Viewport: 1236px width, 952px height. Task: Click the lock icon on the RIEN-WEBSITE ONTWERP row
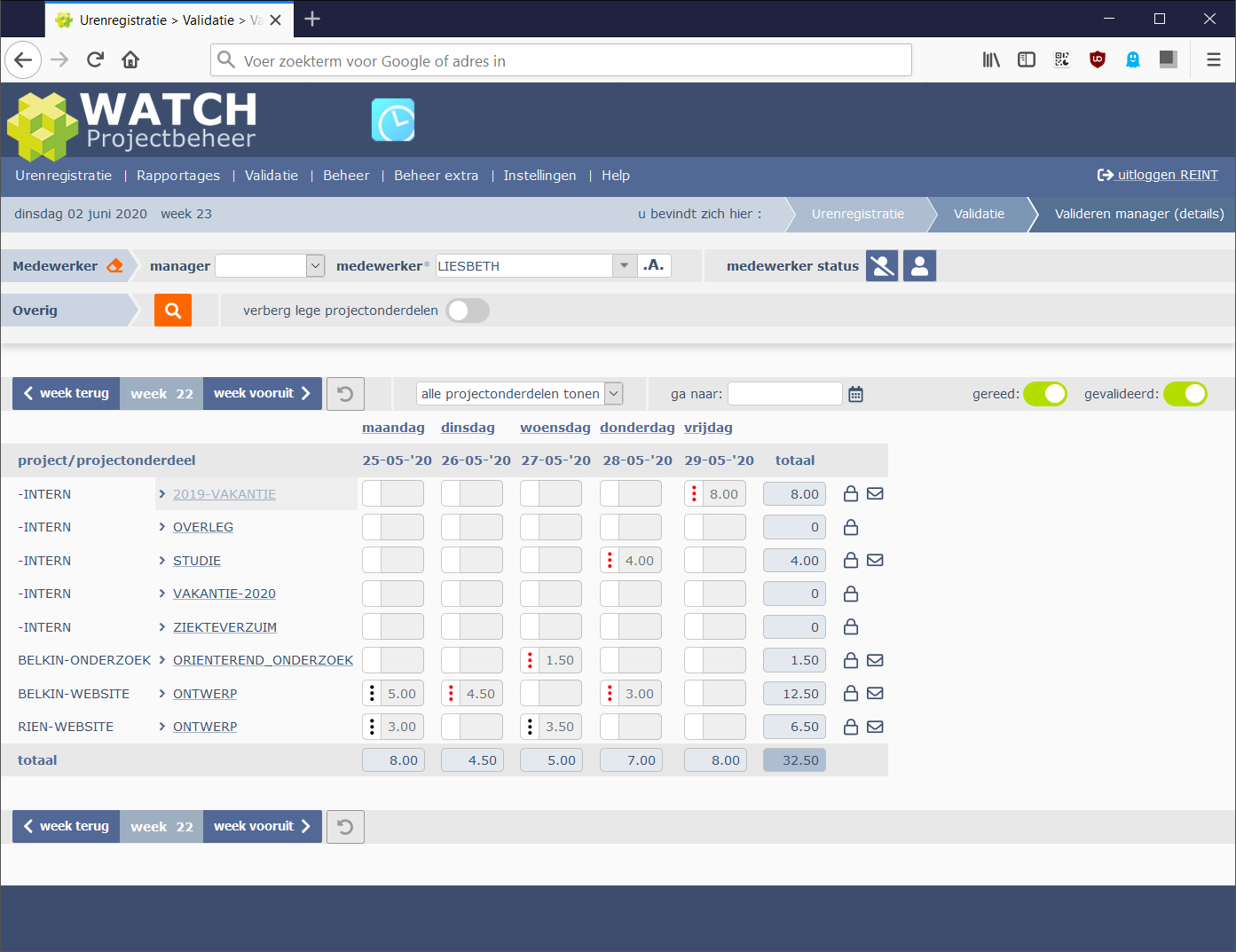click(850, 727)
